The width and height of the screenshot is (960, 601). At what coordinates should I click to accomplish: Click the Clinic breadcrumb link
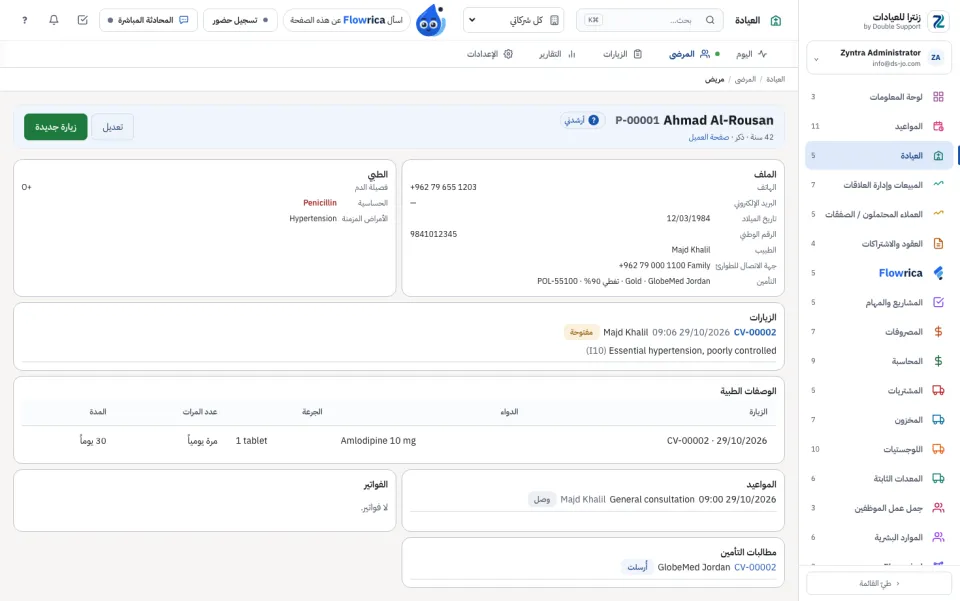(775, 80)
